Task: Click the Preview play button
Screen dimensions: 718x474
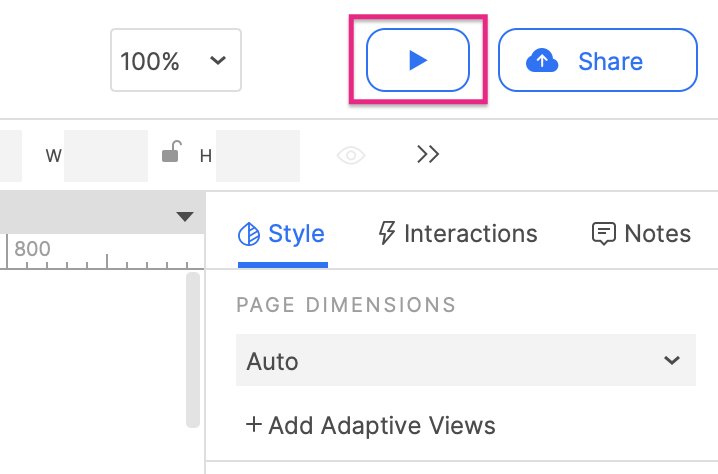Action: (418, 61)
